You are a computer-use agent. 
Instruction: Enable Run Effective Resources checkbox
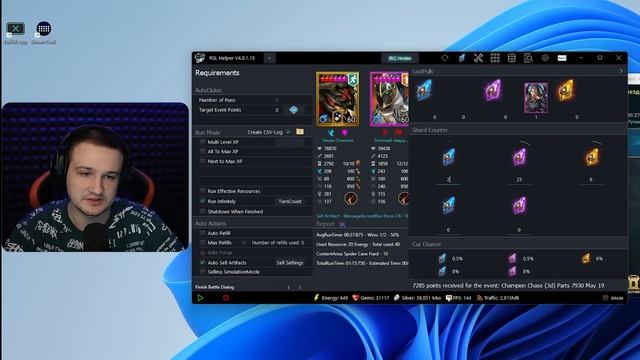202,191
